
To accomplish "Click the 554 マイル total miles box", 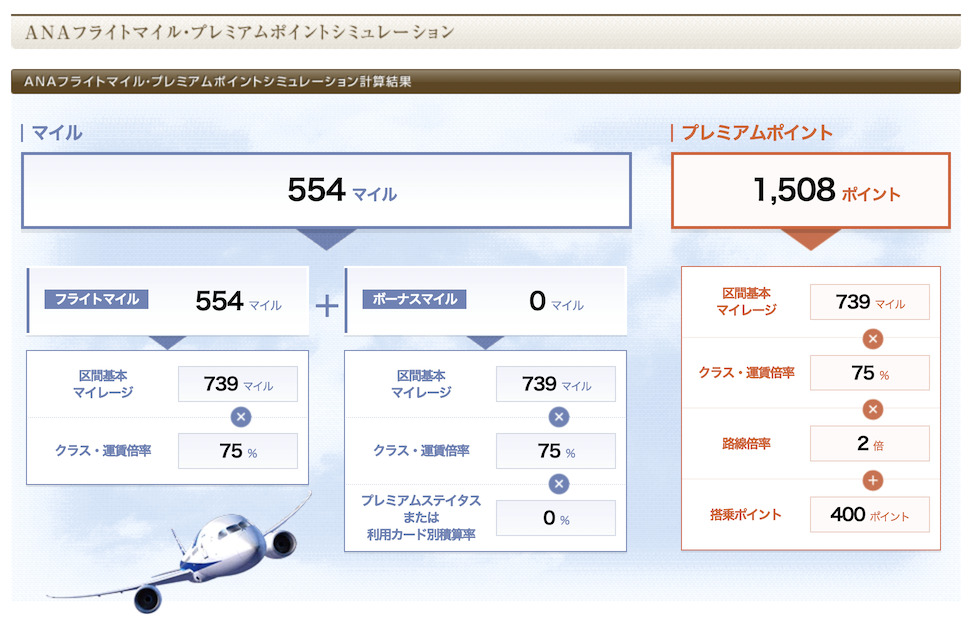I will [x=326, y=190].
